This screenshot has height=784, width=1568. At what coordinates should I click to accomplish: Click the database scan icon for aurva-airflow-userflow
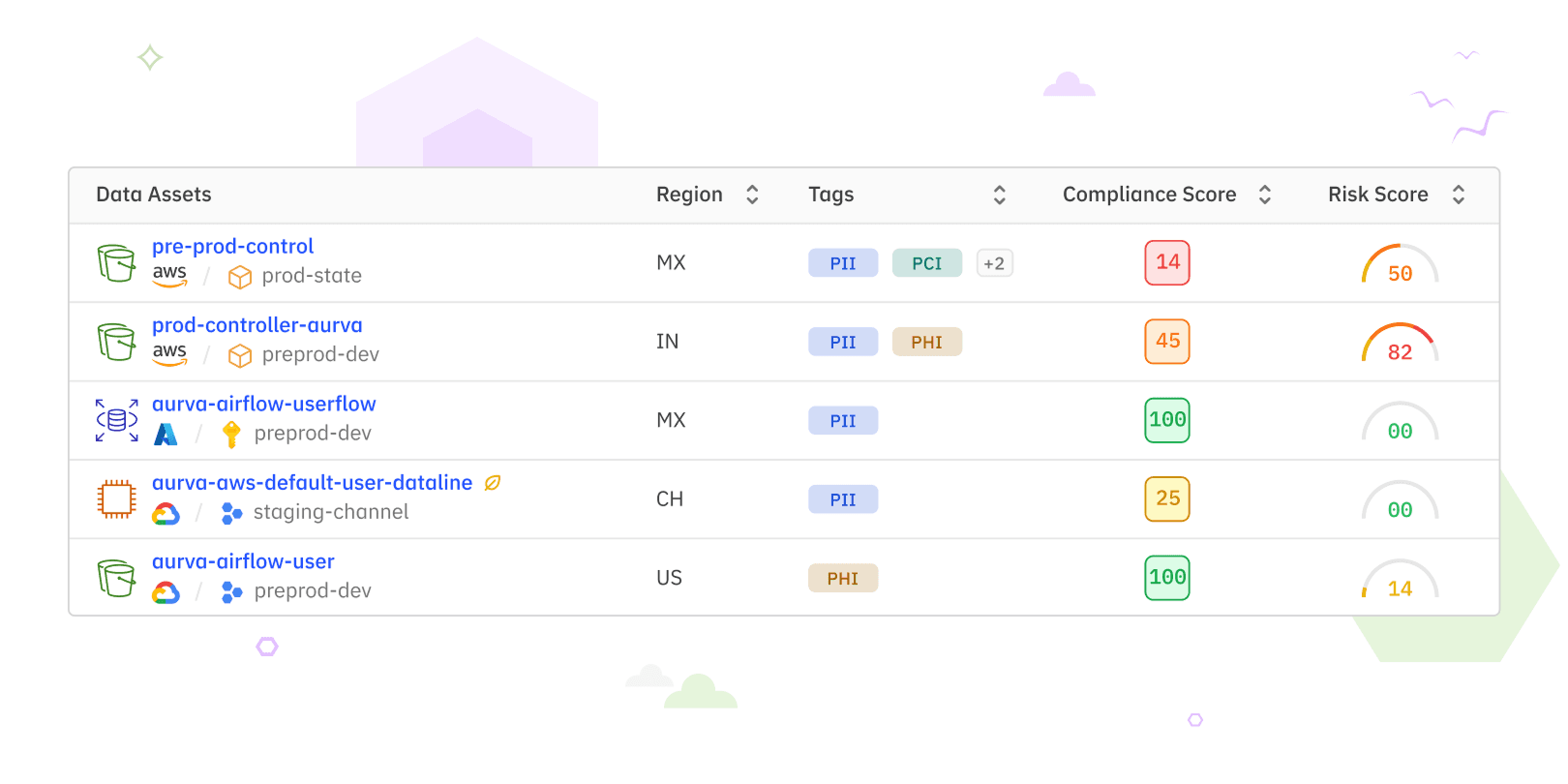coord(116,420)
